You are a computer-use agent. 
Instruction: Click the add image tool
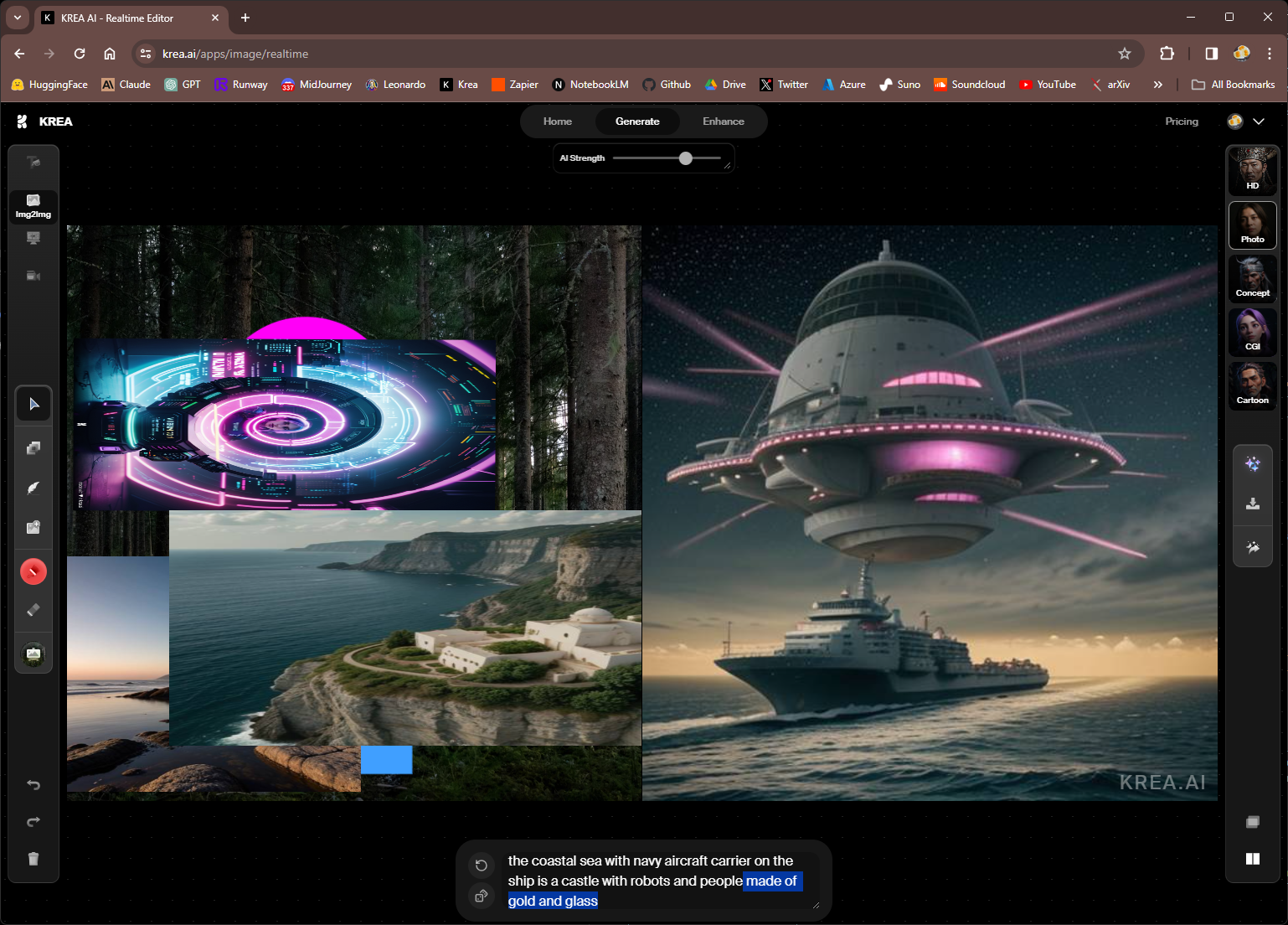pyautogui.click(x=33, y=528)
